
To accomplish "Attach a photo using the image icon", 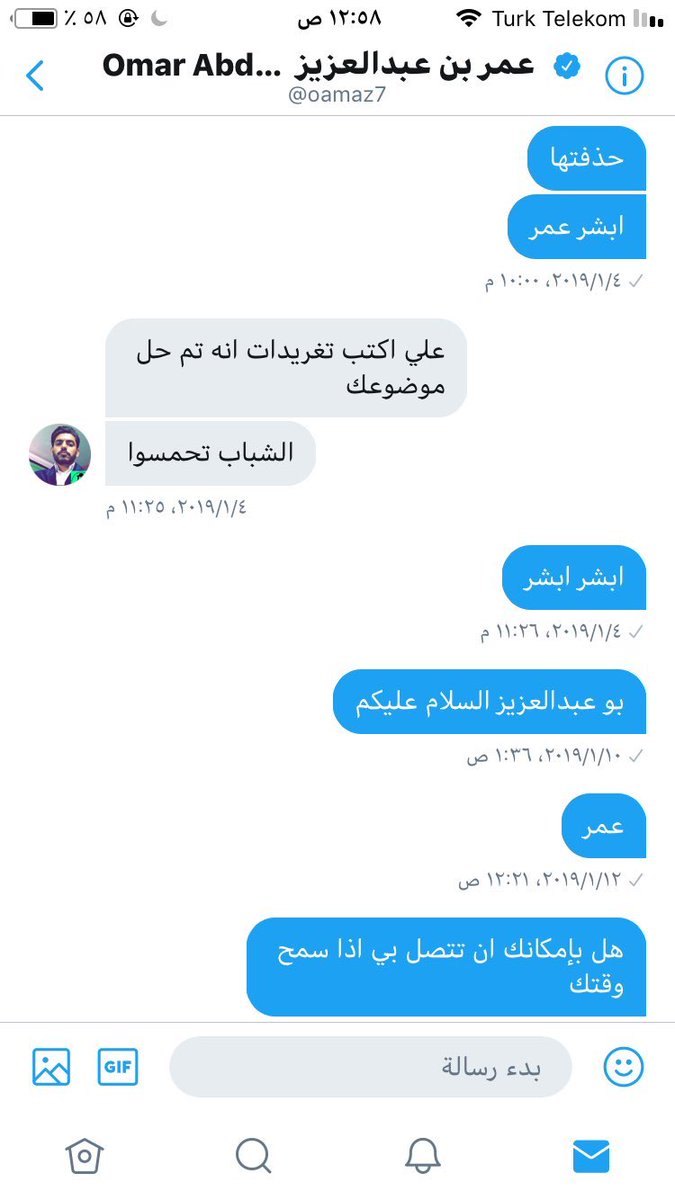I will click(x=51, y=1067).
